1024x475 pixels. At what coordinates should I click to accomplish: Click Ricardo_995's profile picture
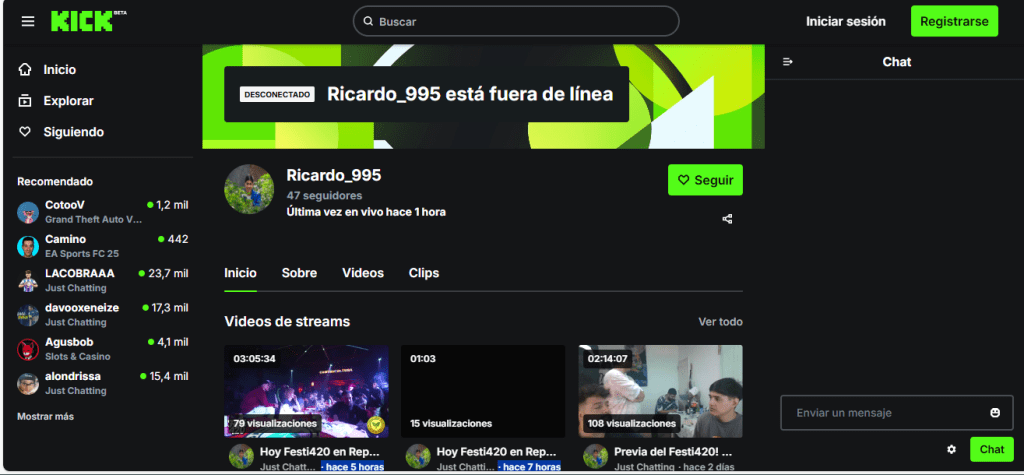[249, 189]
